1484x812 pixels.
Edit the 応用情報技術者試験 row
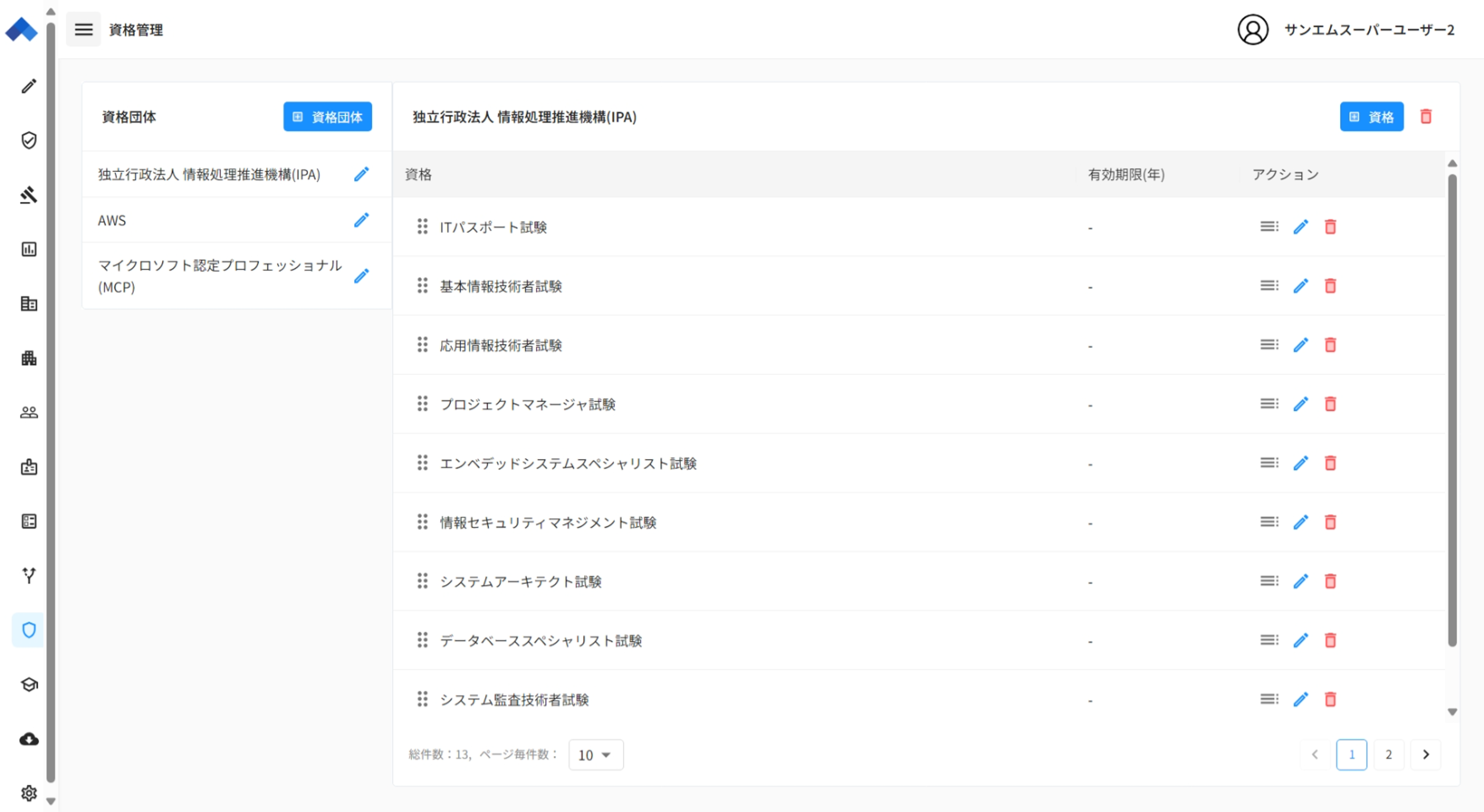[1300, 345]
